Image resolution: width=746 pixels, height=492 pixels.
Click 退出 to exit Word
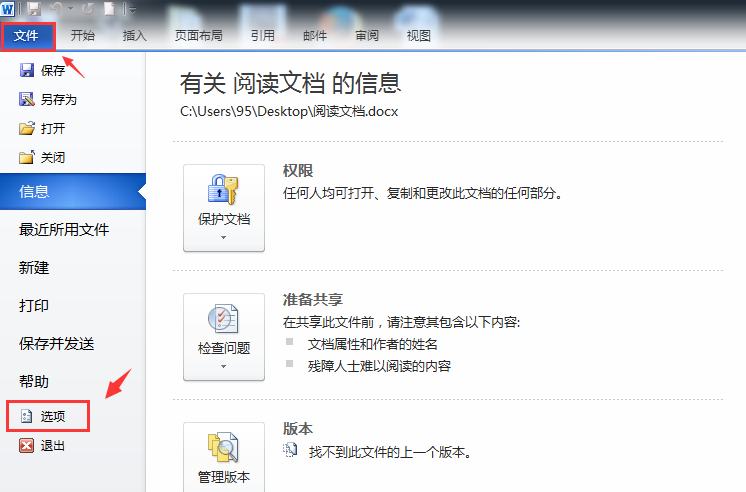point(42,446)
